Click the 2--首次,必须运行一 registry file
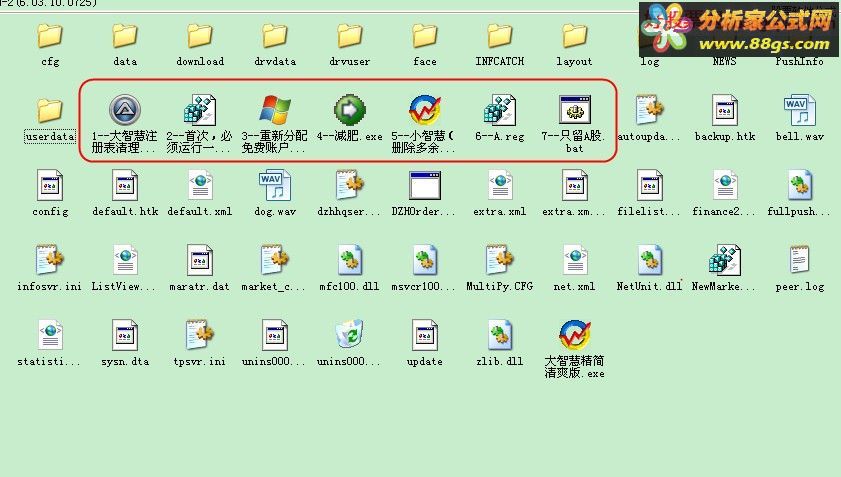Screen dimensions: 841x477 [200, 111]
